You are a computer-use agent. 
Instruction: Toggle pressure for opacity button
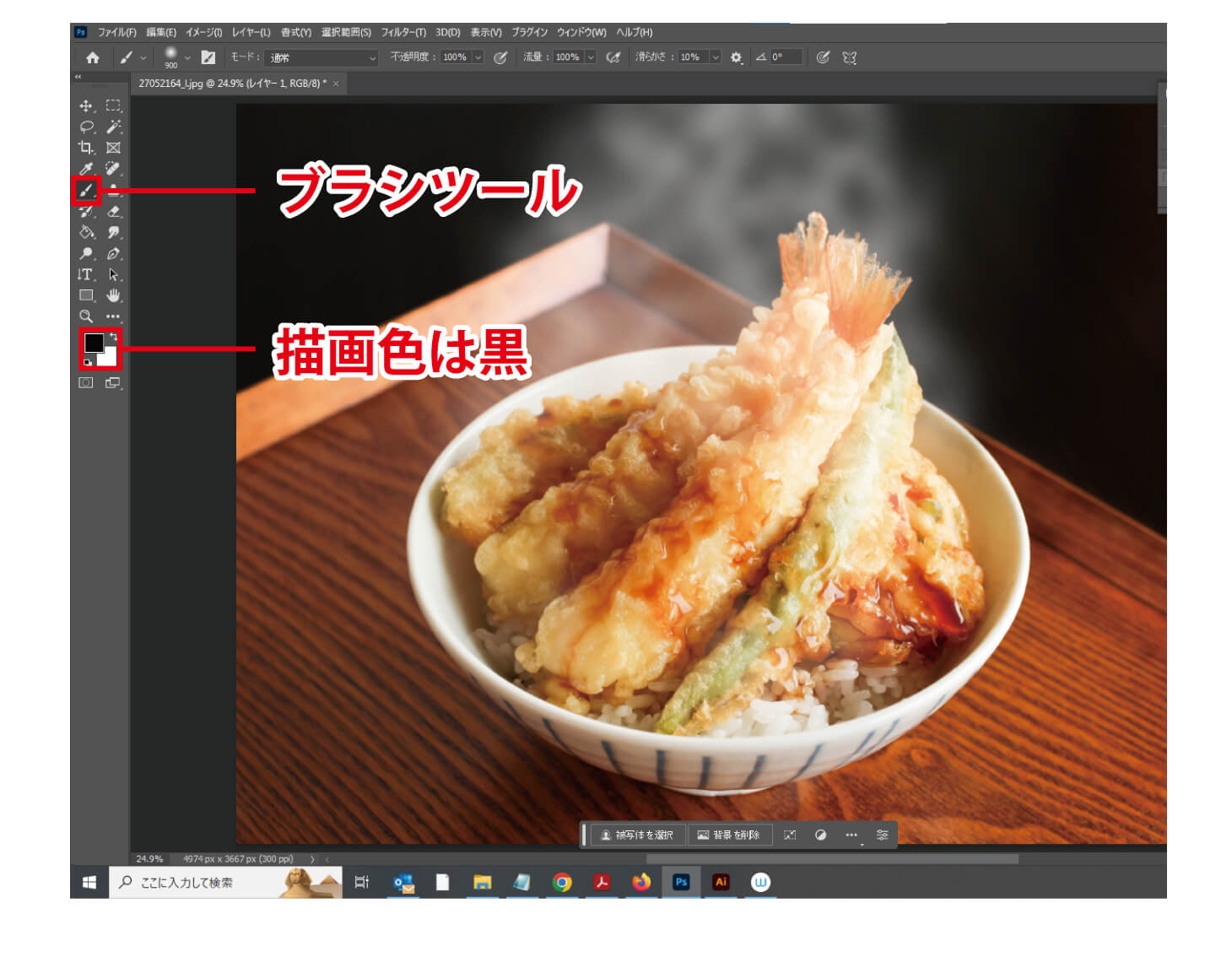pos(500,57)
